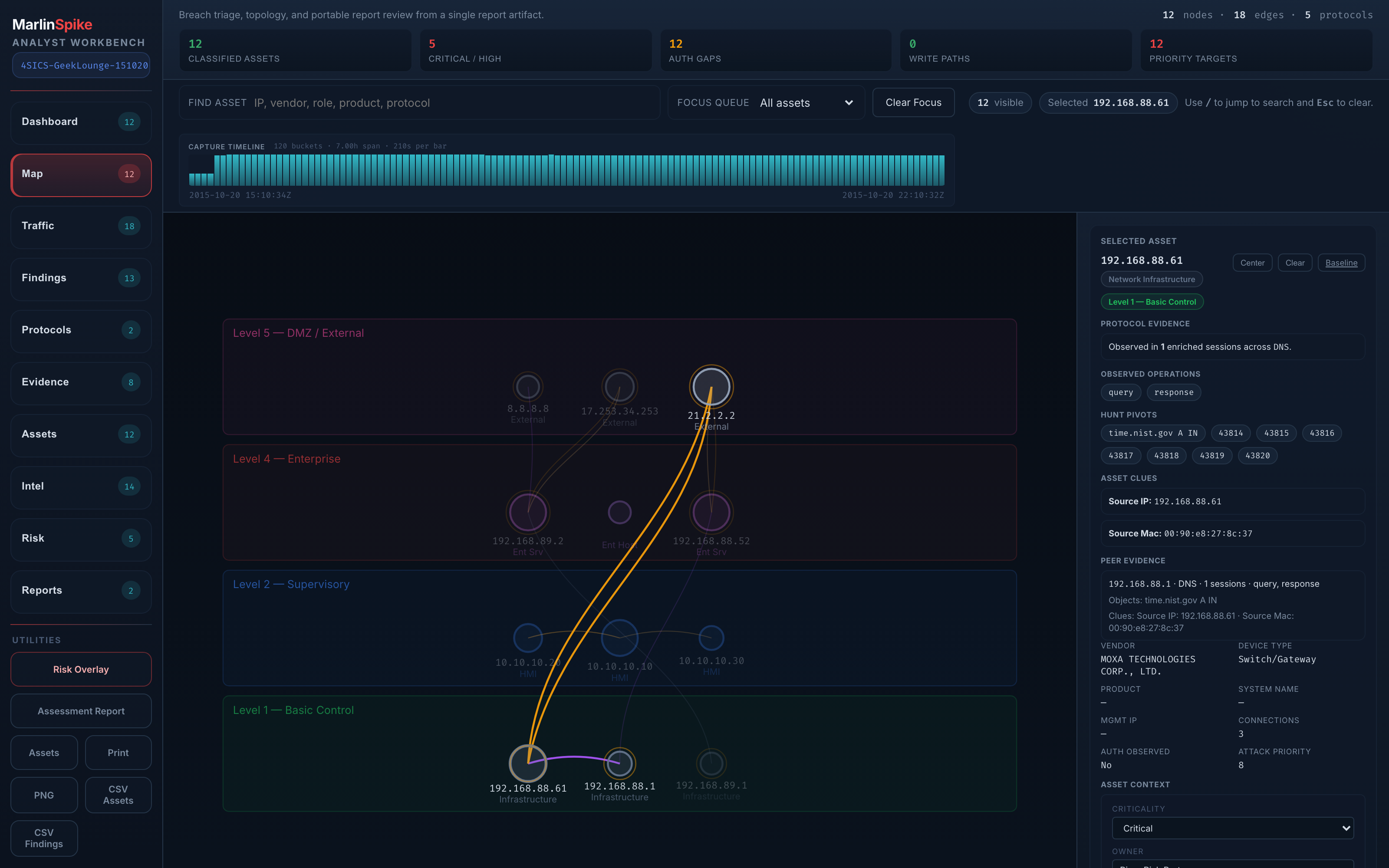Click the Level 1 — Basic Control tag

1152,302
